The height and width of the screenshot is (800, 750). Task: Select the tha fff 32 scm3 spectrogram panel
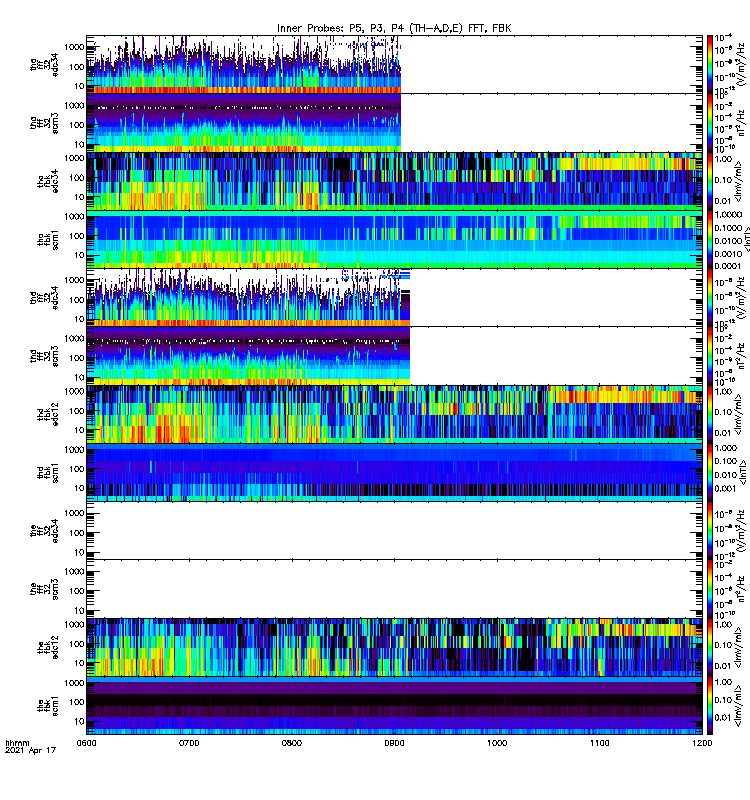pyautogui.click(x=394, y=122)
